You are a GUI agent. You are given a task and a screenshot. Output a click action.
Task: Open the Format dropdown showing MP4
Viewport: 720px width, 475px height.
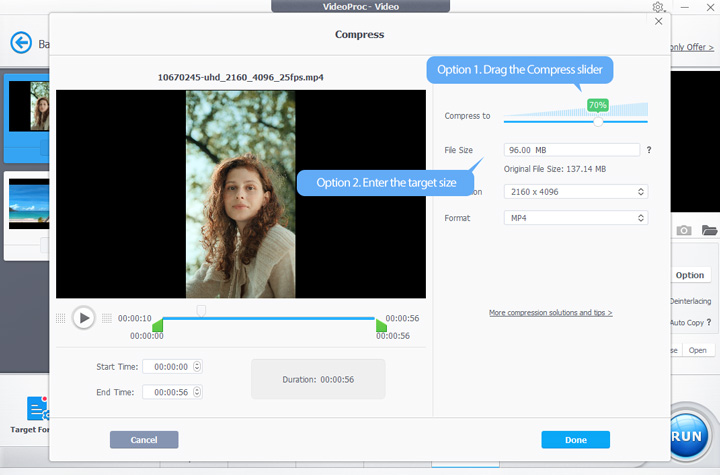576,218
